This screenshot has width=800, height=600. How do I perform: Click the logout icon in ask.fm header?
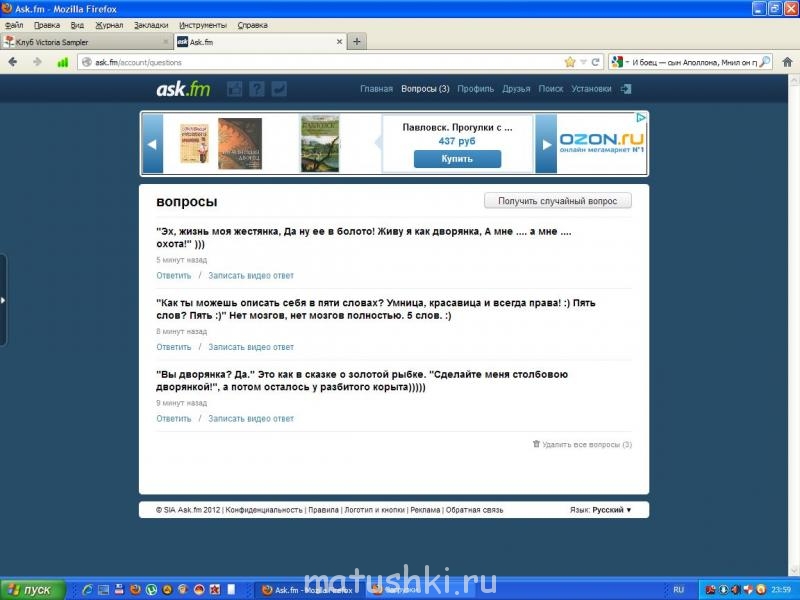(x=626, y=89)
